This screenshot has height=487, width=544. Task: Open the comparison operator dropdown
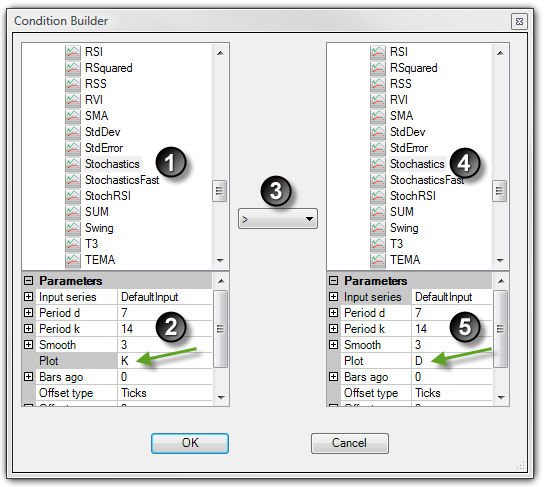coord(278,219)
